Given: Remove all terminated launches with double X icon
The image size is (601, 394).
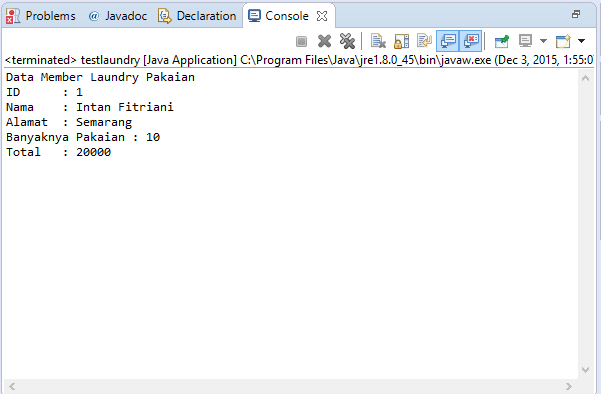Looking at the screenshot, I should click(x=347, y=41).
